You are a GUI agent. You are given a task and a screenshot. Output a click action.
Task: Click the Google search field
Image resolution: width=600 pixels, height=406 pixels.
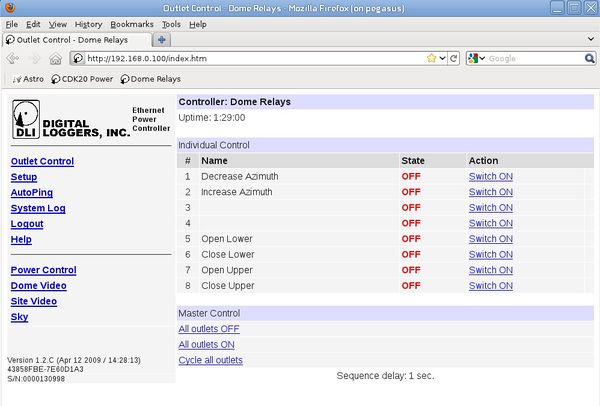(535, 58)
